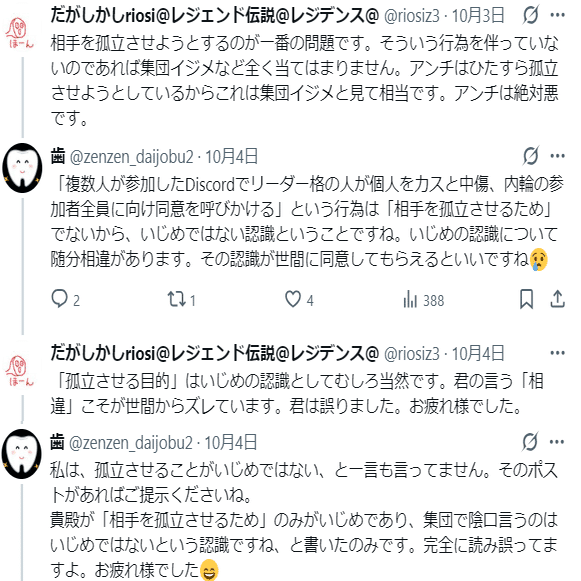Open 10月4日 timestamp on second riosiz3 tweet
Viewport: 581px width, 581px height.
pos(478,353)
